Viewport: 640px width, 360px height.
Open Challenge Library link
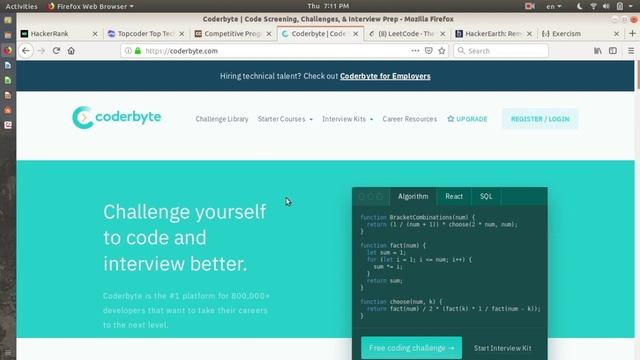point(222,119)
